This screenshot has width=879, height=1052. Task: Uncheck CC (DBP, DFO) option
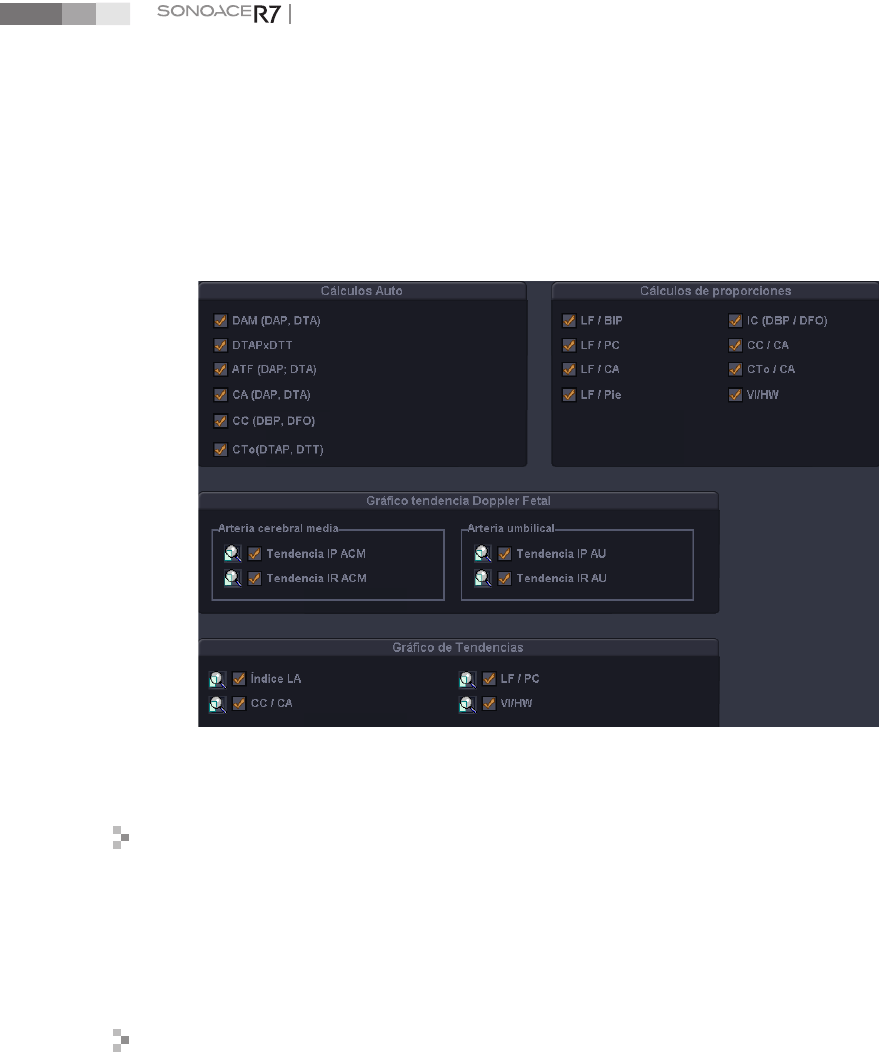220,421
